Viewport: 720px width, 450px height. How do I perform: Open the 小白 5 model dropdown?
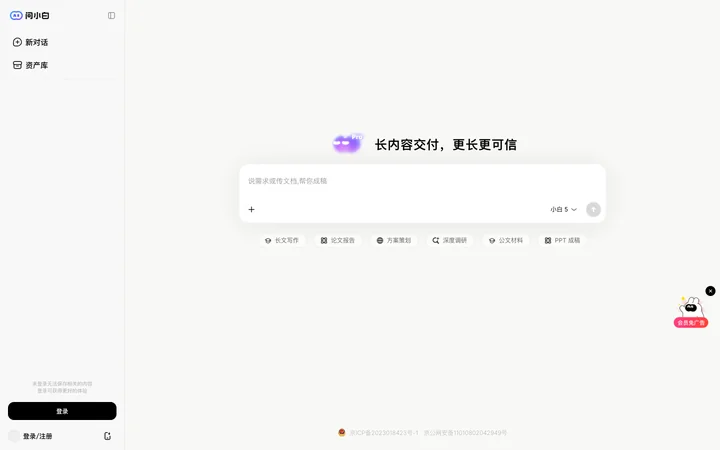(x=563, y=209)
